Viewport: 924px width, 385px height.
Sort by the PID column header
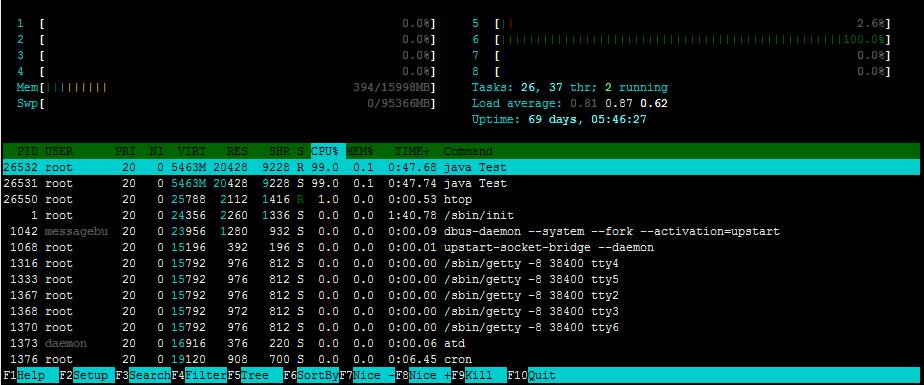(x=28, y=151)
